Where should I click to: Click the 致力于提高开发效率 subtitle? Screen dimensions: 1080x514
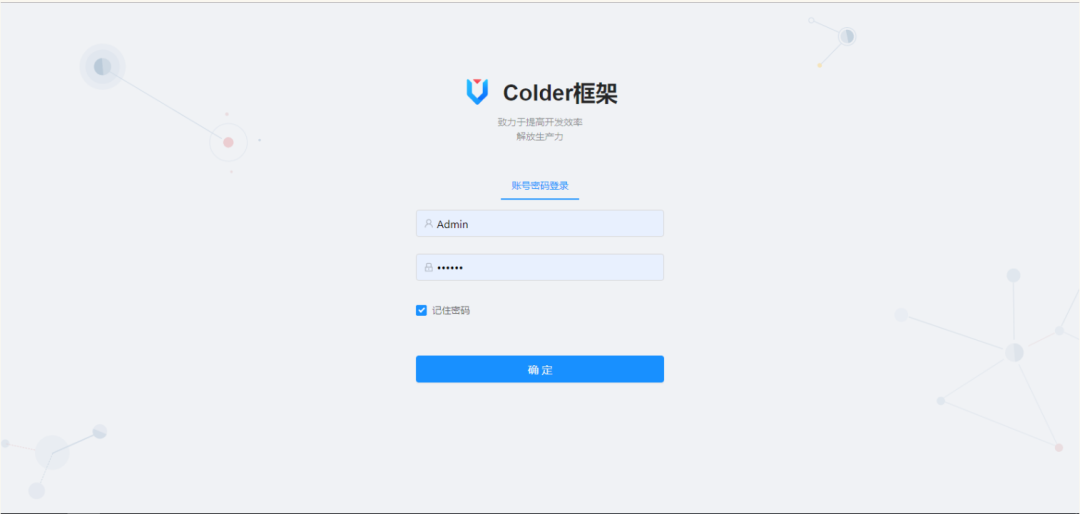pos(540,122)
